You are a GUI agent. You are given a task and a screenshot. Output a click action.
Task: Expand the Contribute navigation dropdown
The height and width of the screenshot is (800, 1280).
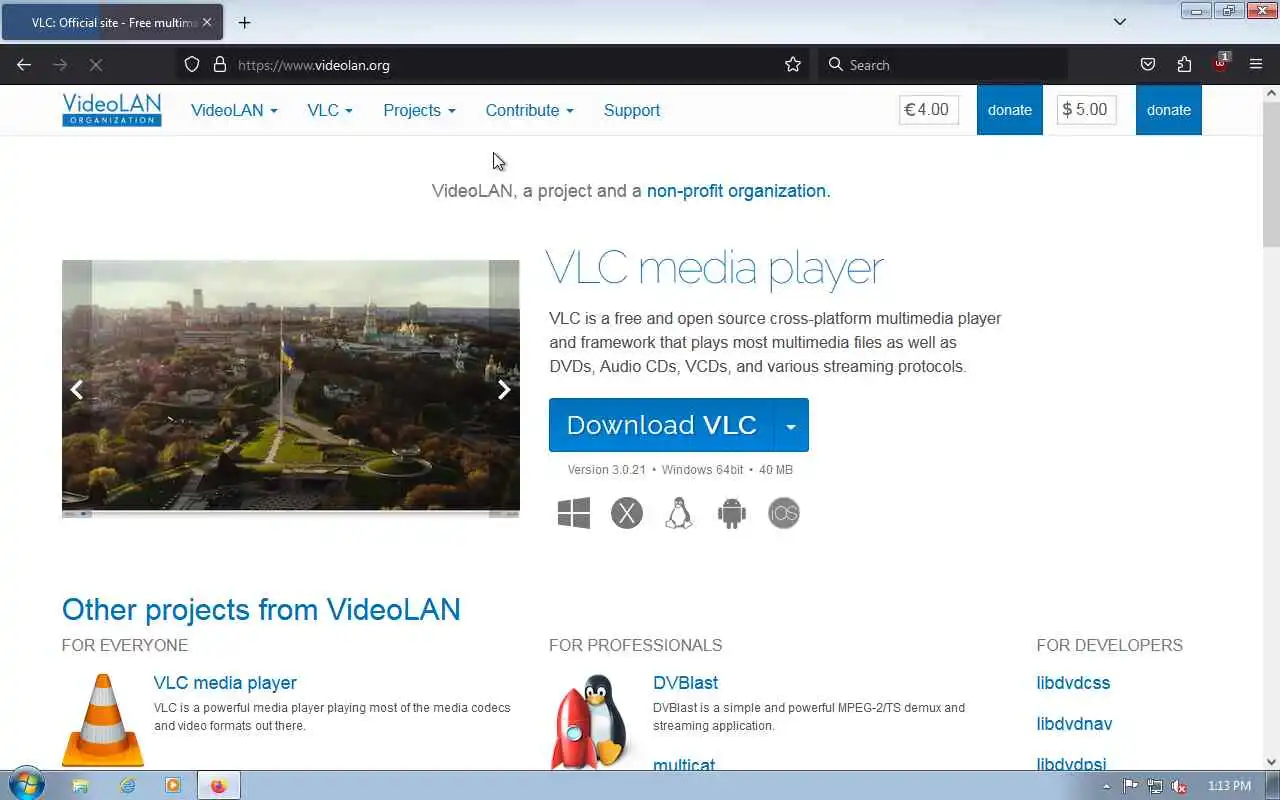529,110
